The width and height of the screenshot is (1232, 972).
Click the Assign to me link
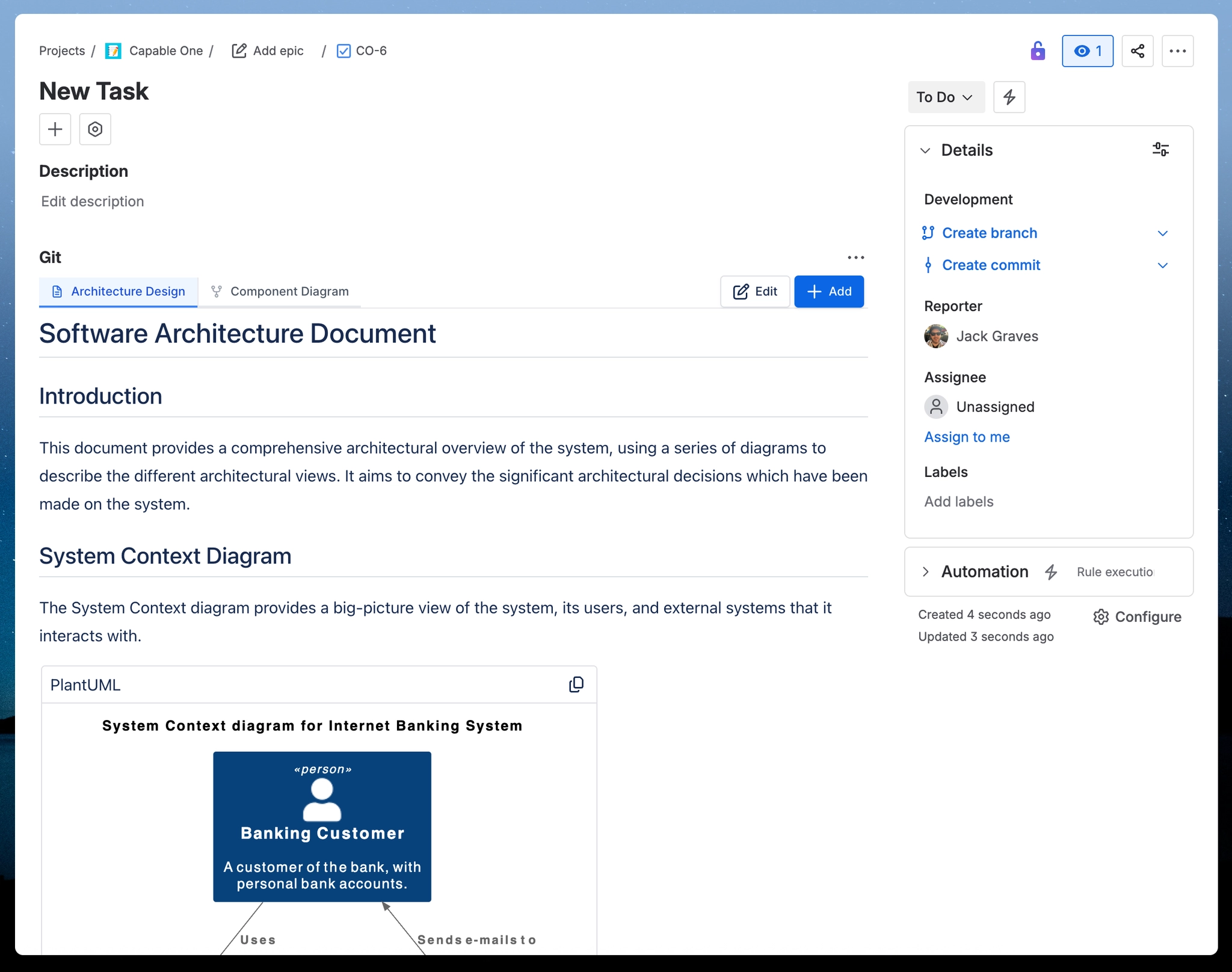(967, 437)
